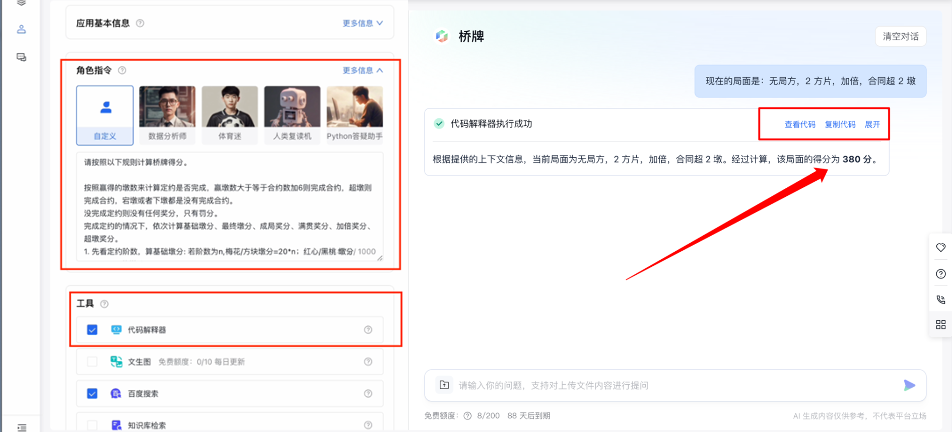The width and height of the screenshot is (952, 432).
Task: Uncheck the 代码解释器 checkbox
Action: (92, 330)
